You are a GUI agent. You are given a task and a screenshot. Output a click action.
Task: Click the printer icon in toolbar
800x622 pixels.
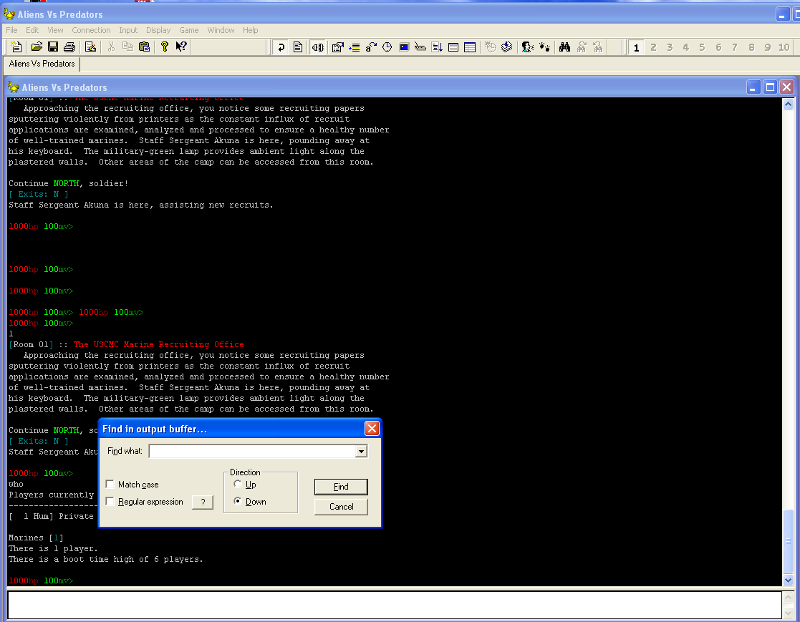(x=69, y=47)
